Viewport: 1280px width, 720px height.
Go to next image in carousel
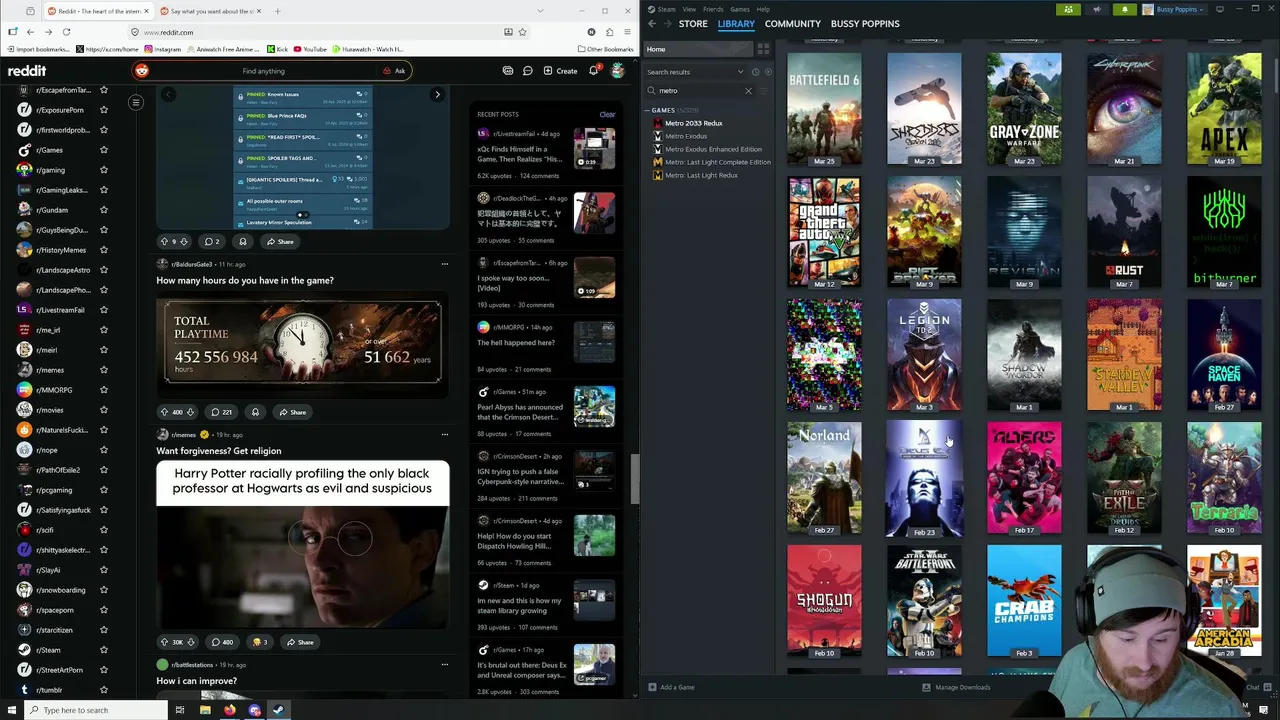pos(437,95)
